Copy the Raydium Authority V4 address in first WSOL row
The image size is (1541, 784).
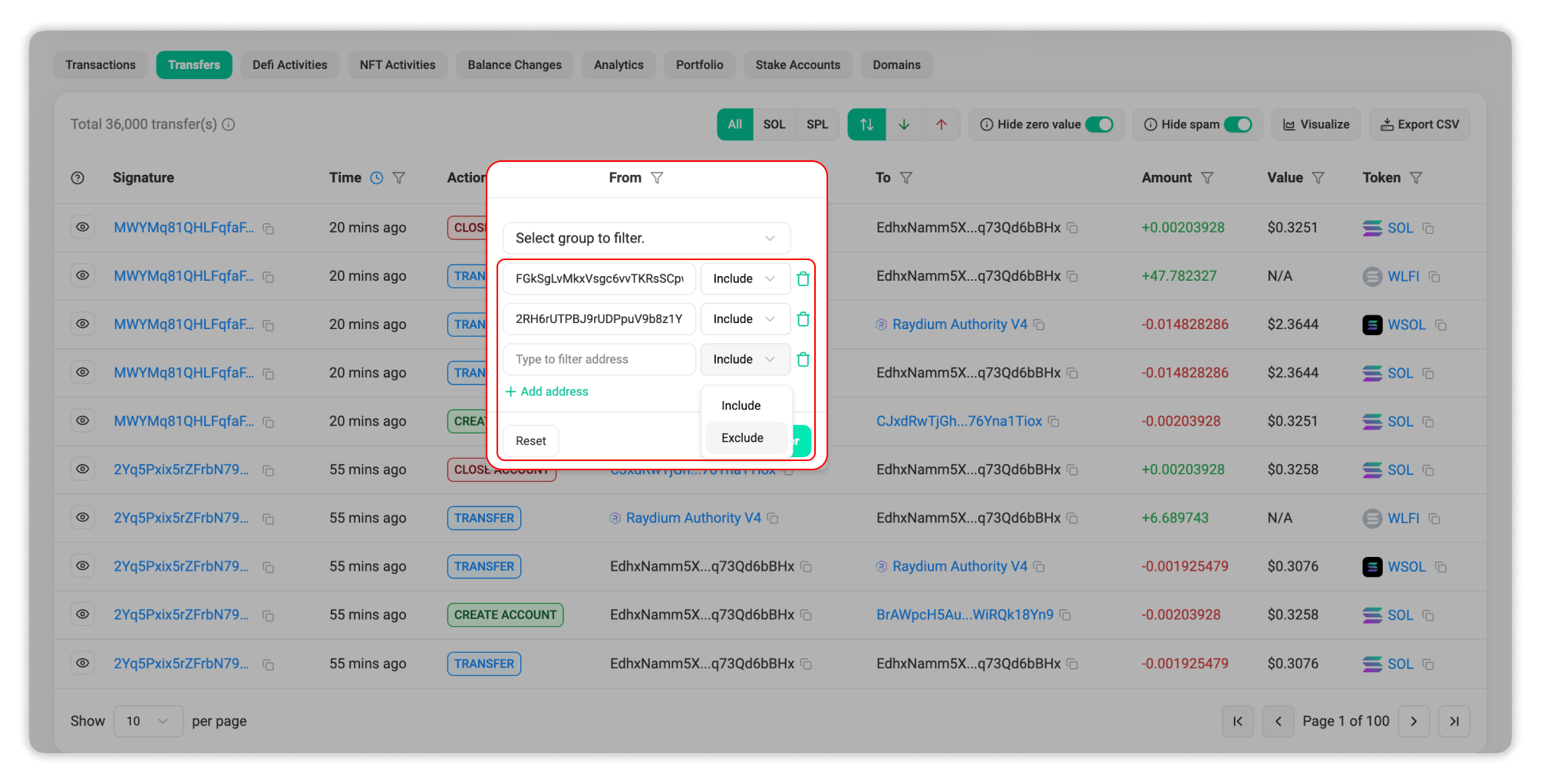point(1039,325)
